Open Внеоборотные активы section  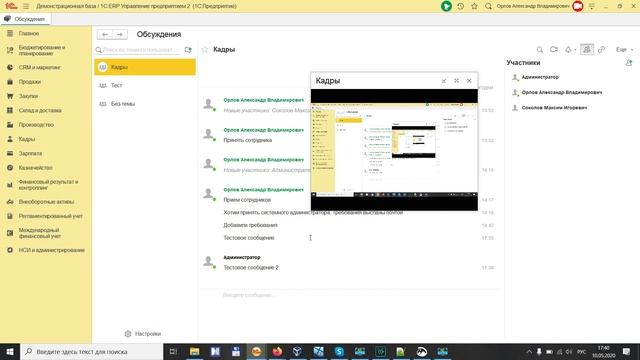tap(46, 202)
